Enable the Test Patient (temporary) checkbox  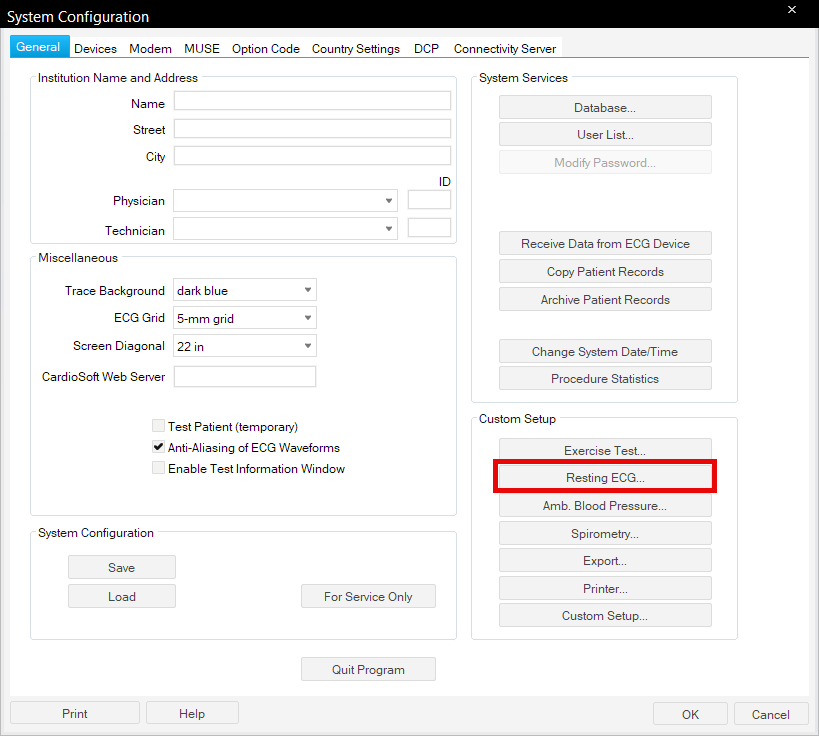pyautogui.click(x=158, y=426)
